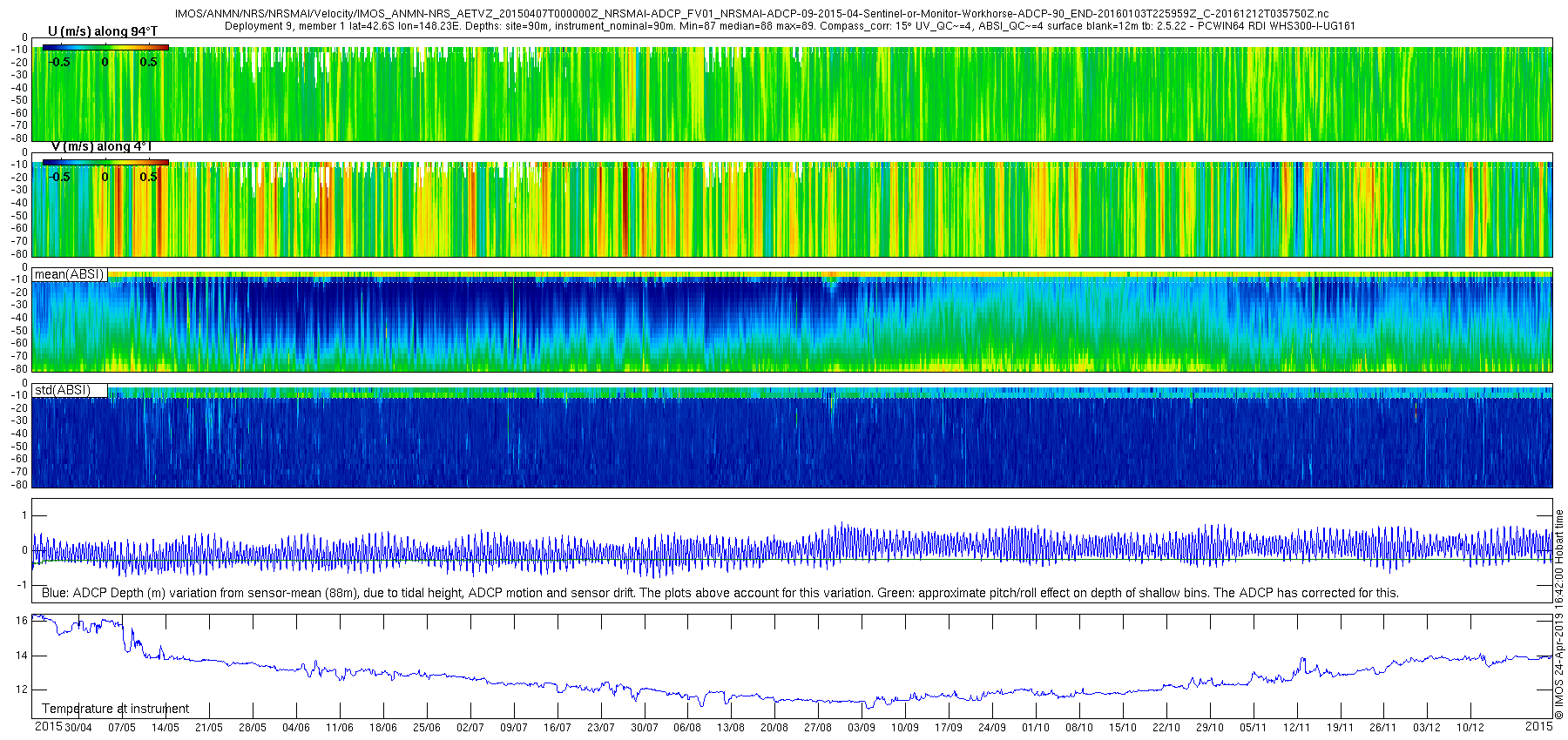This screenshot has height=740, width=1568.
Task: Select the mean(ABSI) panel label
Action: pos(69,274)
